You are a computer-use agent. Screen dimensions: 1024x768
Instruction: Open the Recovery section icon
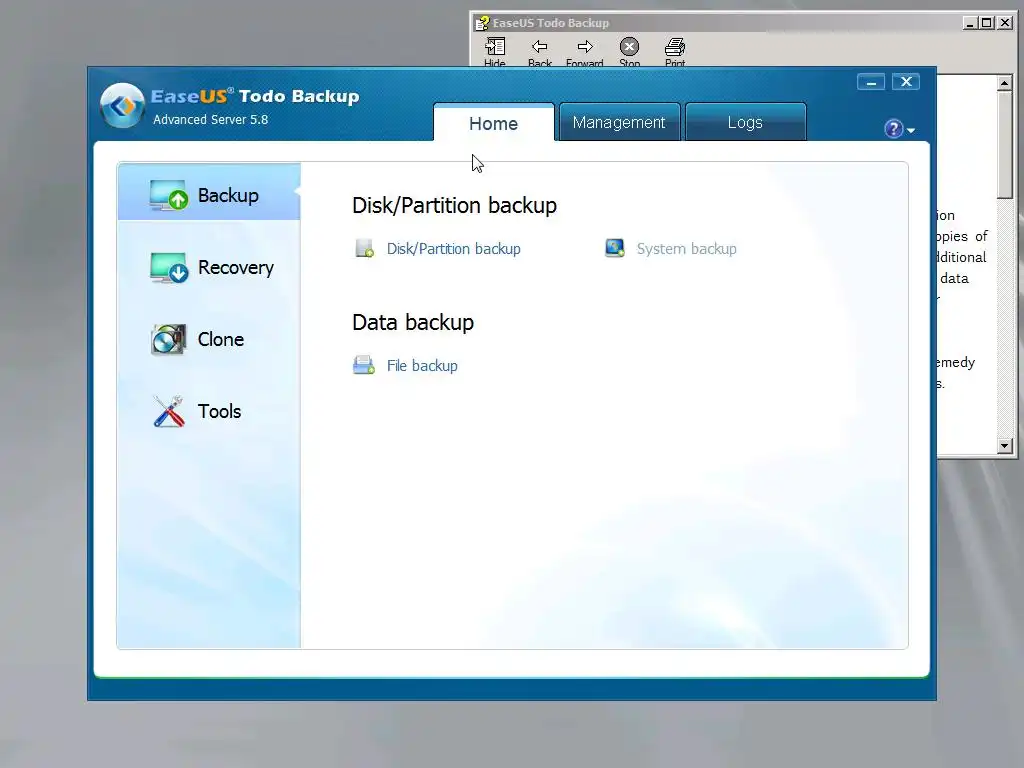pos(168,267)
